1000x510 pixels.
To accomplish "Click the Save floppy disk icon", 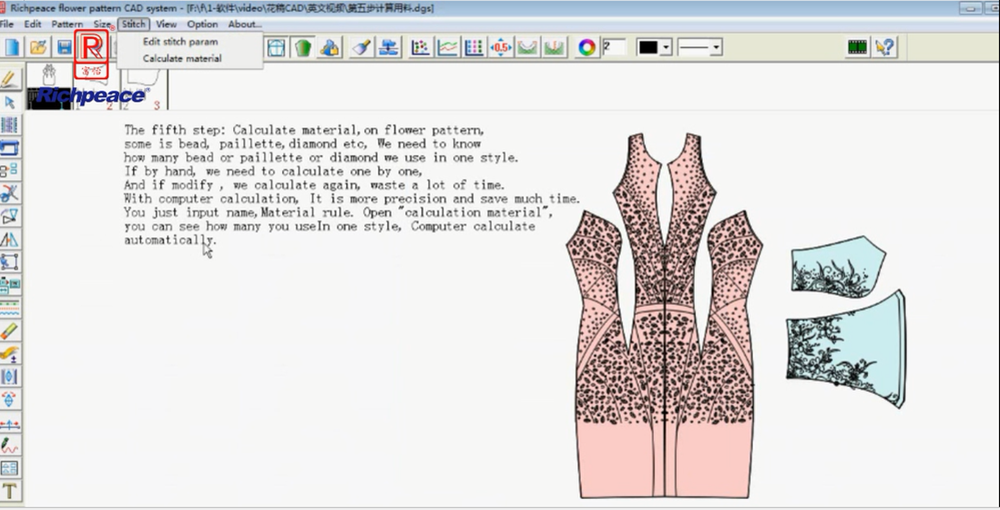I will 63,47.
